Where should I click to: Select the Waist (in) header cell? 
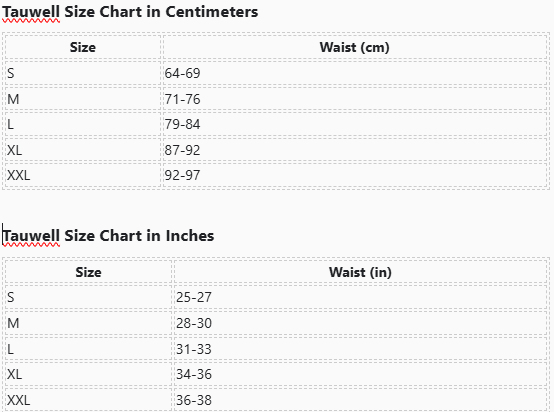pyautogui.click(x=360, y=272)
